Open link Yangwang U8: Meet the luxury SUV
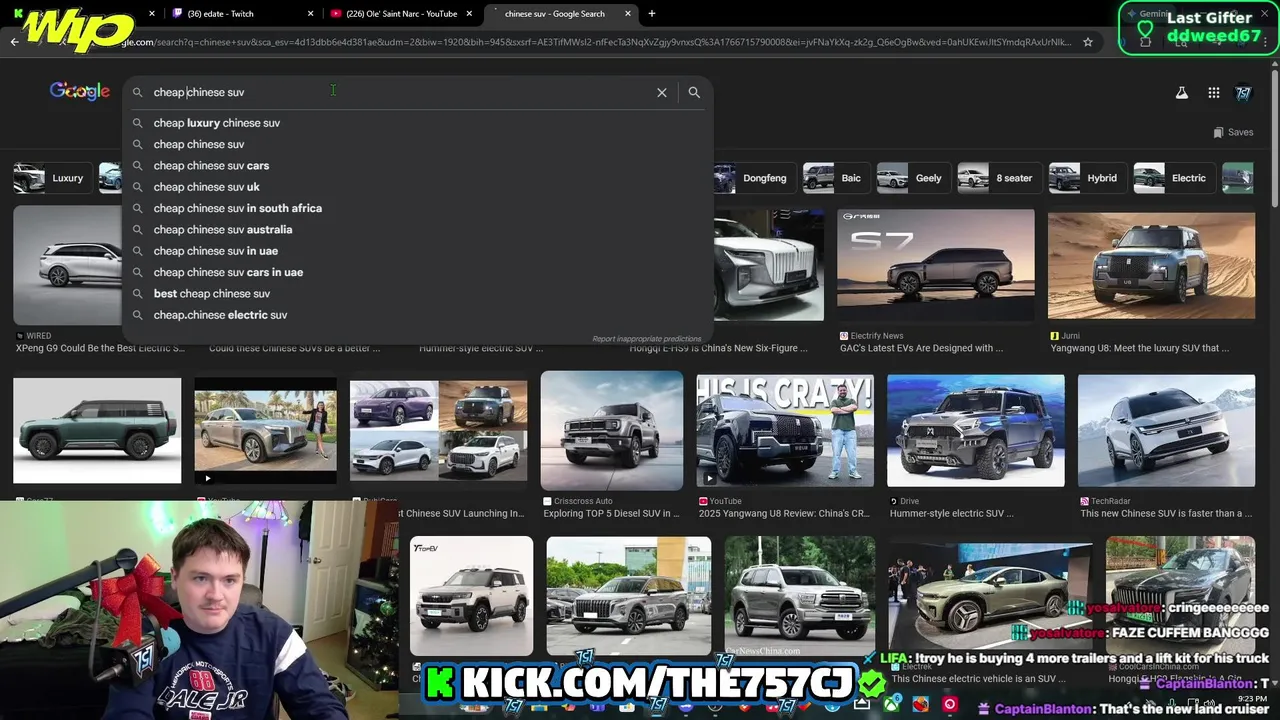The height and width of the screenshot is (720, 1280). coord(1139,348)
